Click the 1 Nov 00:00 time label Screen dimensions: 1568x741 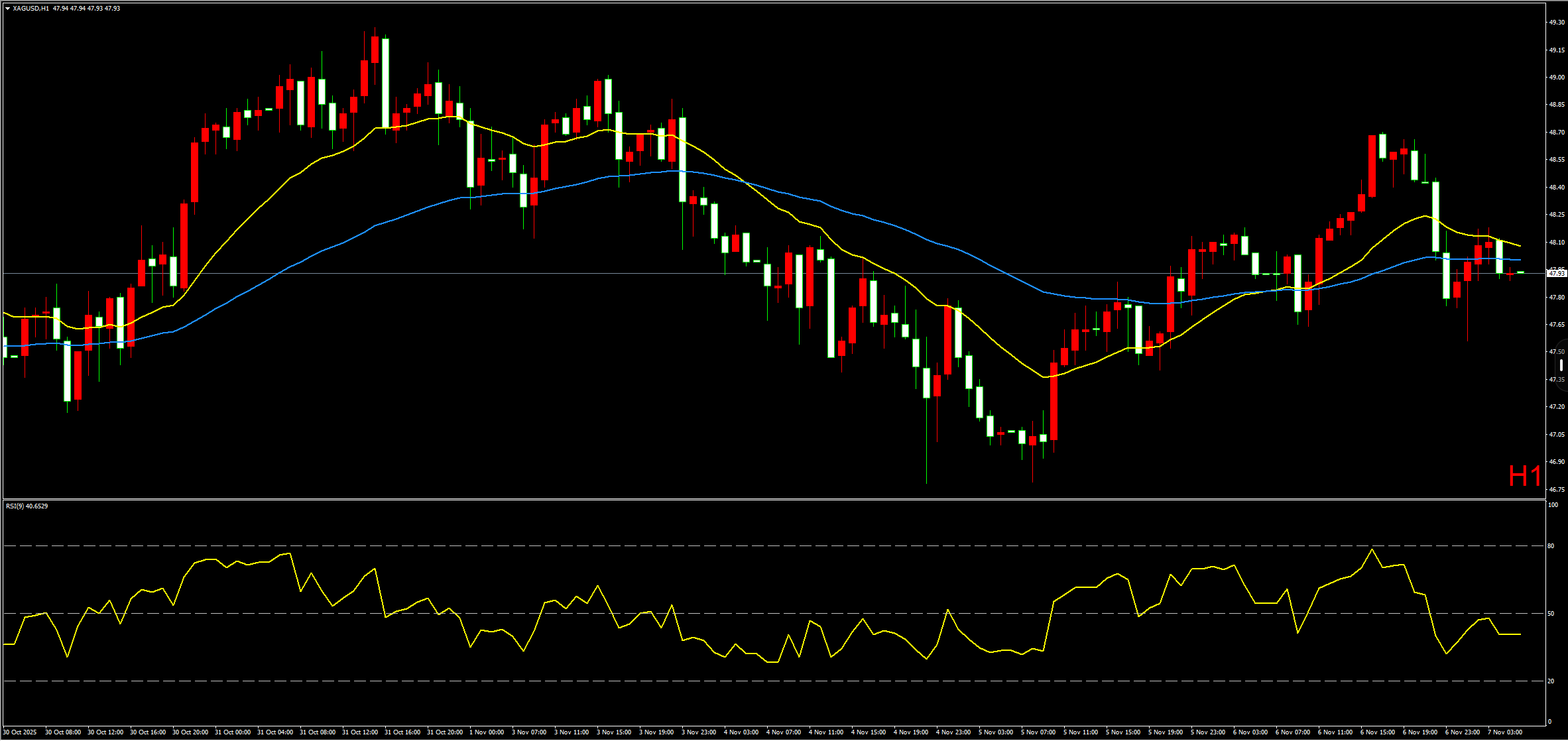(x=487, y=732)
